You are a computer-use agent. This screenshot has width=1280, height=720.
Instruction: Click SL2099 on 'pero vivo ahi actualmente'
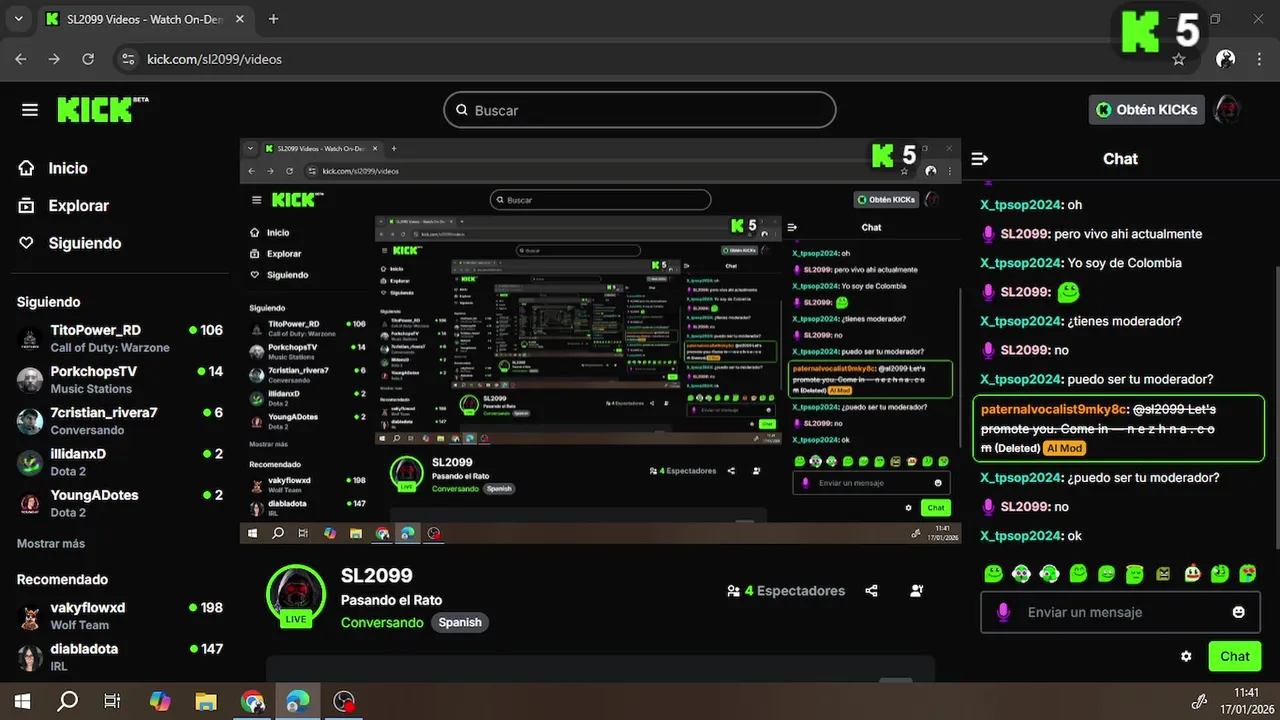coord(1025,234)
